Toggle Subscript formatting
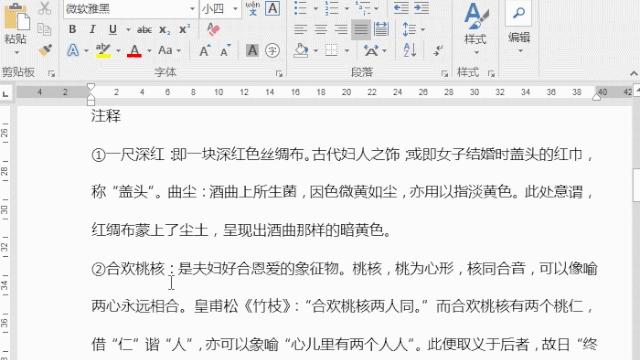640x360 pixels. 164,30
